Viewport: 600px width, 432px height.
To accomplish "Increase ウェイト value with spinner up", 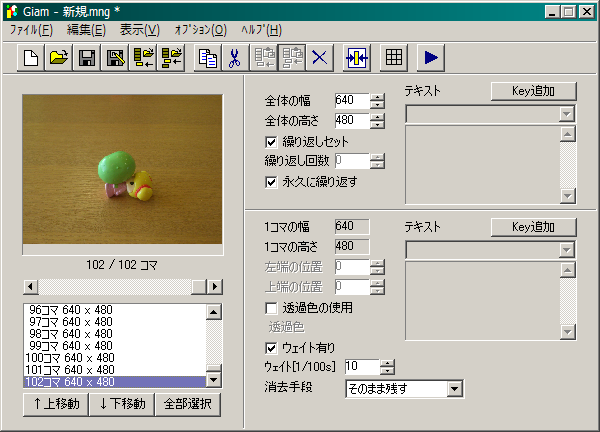I will (388, 363).
